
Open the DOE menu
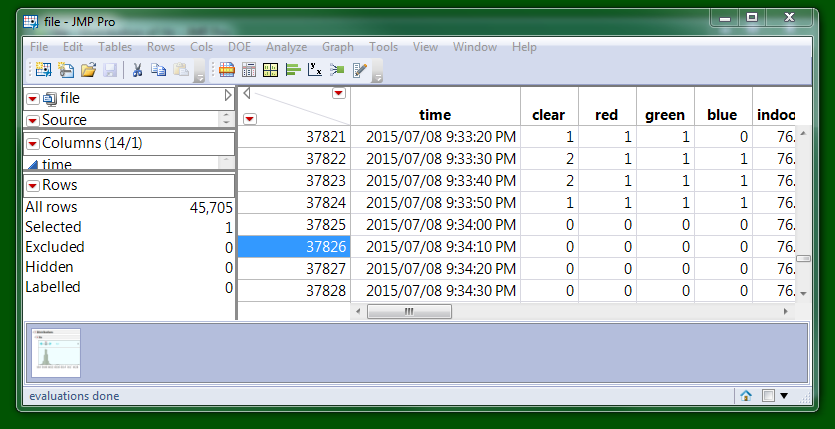click(x=240, y=47)
